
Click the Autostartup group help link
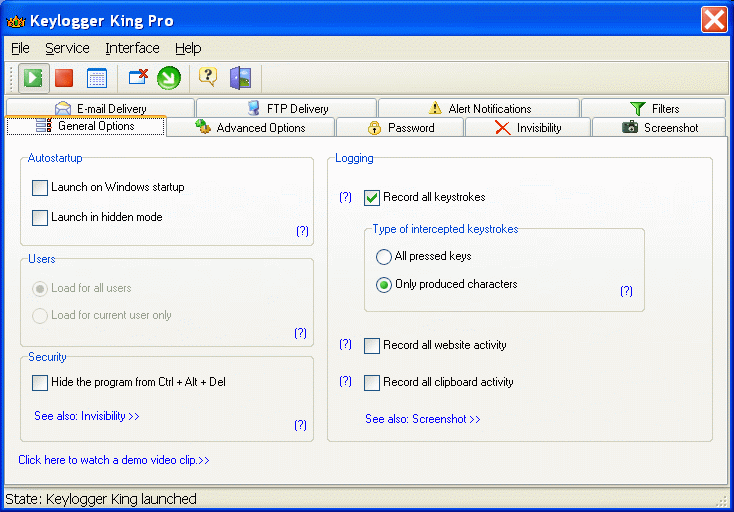(302, 231)
